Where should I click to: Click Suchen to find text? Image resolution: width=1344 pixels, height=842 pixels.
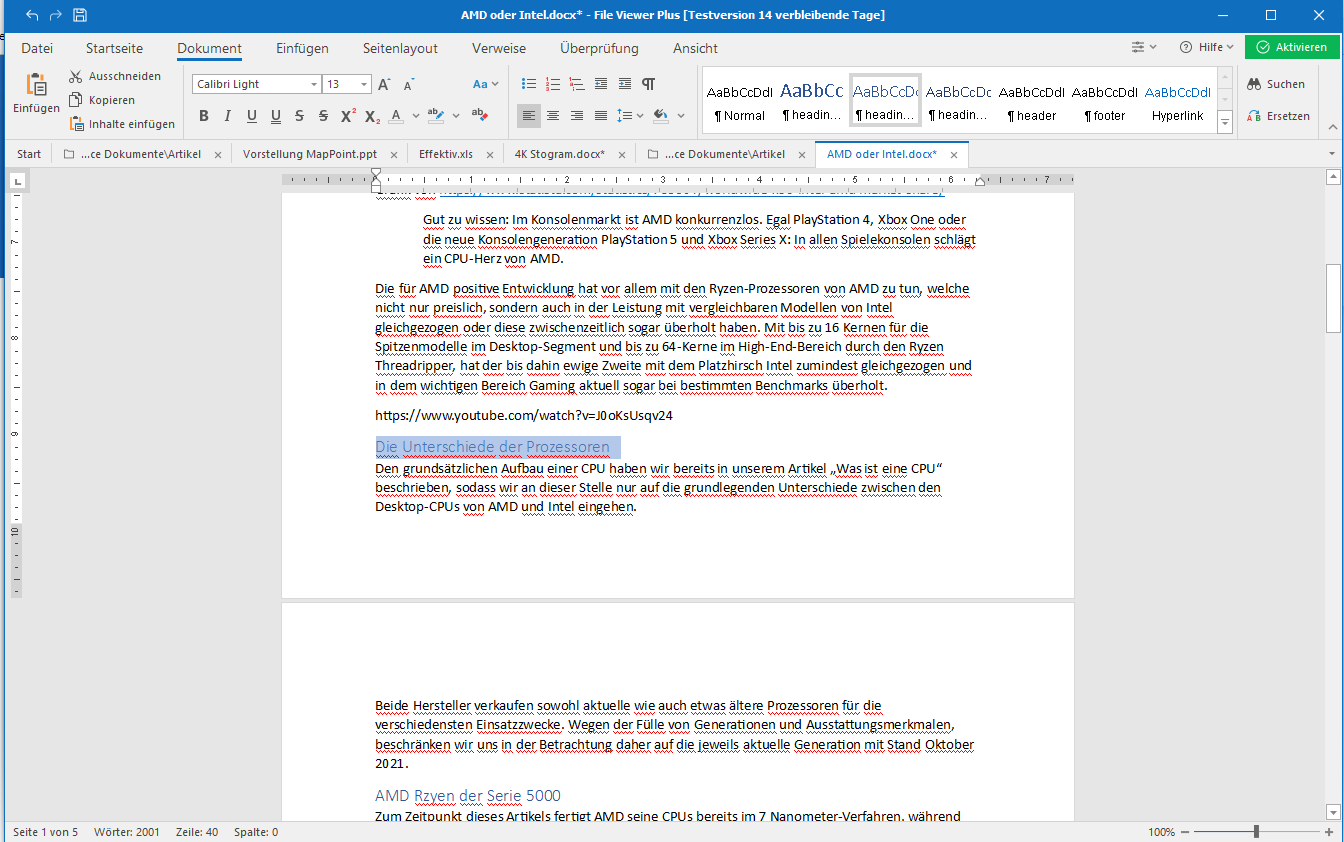1276,84
